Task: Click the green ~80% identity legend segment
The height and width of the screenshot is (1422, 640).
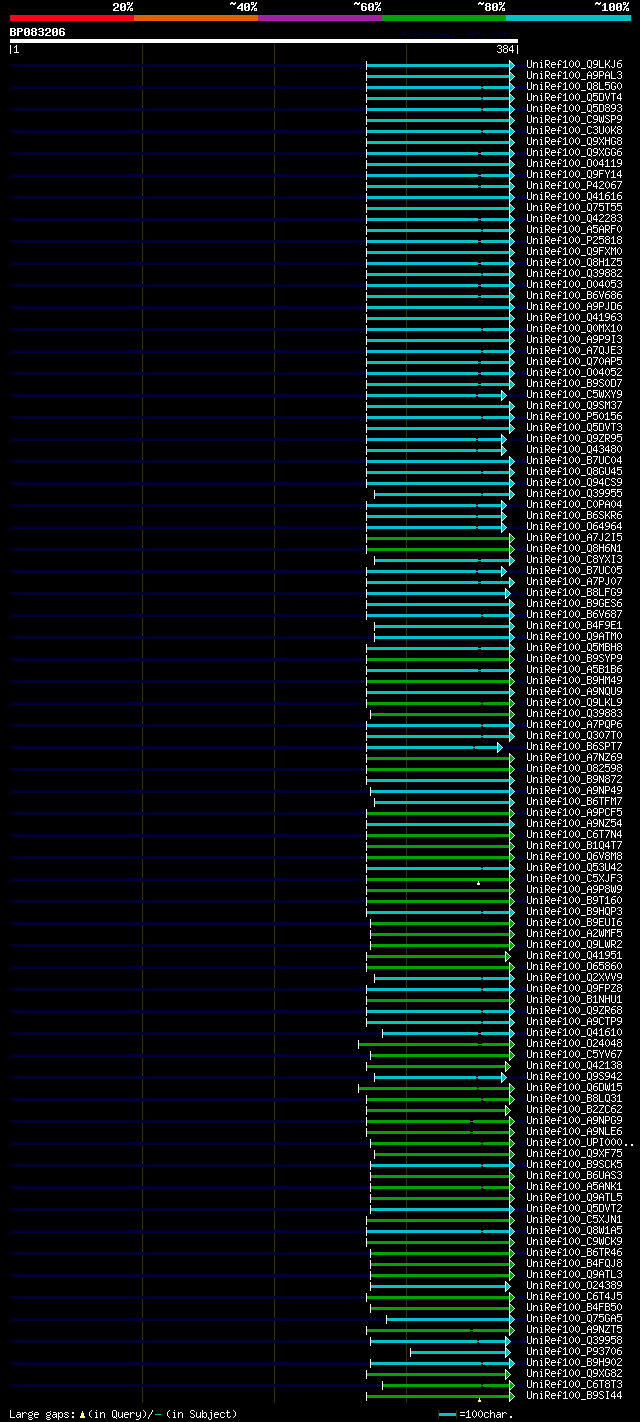Action: 444,17
